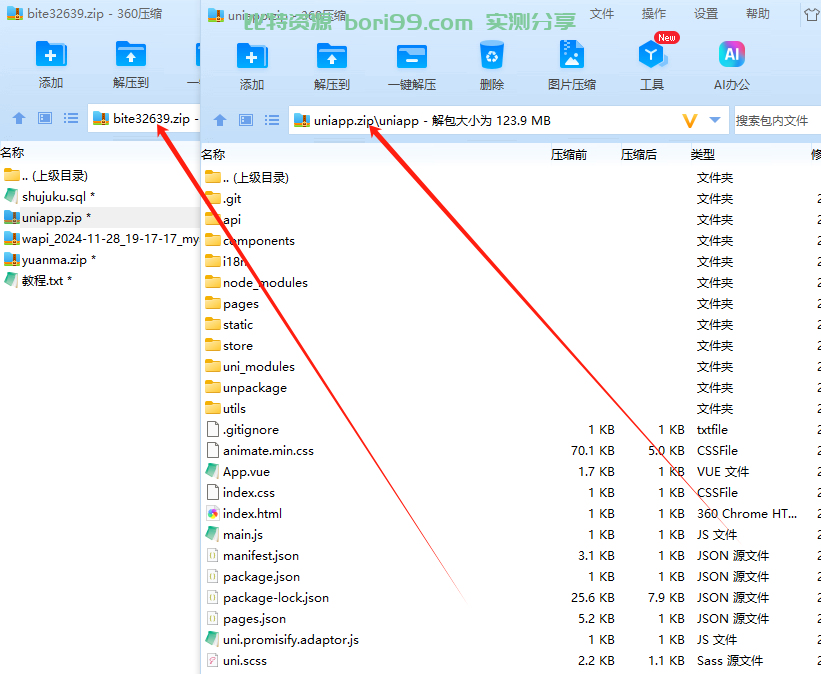This screenshot has height=674, width=821.
Task: Open the 操作 menu
Action: 653,14
